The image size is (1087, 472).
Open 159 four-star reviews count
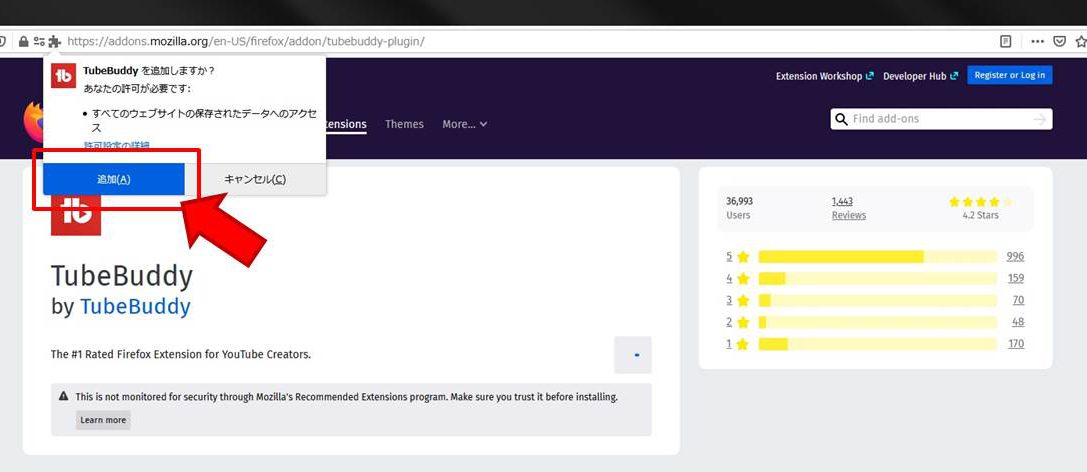coord(1016,279)
